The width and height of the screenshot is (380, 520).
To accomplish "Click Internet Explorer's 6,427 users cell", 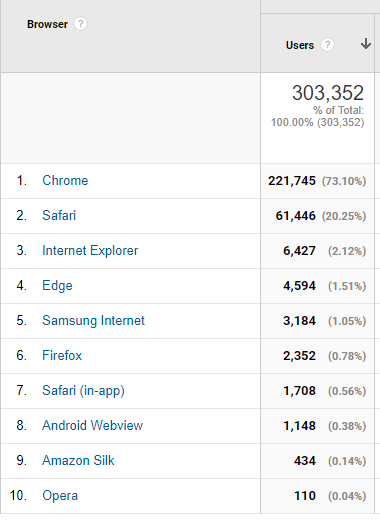I will (x=318, y=251).
